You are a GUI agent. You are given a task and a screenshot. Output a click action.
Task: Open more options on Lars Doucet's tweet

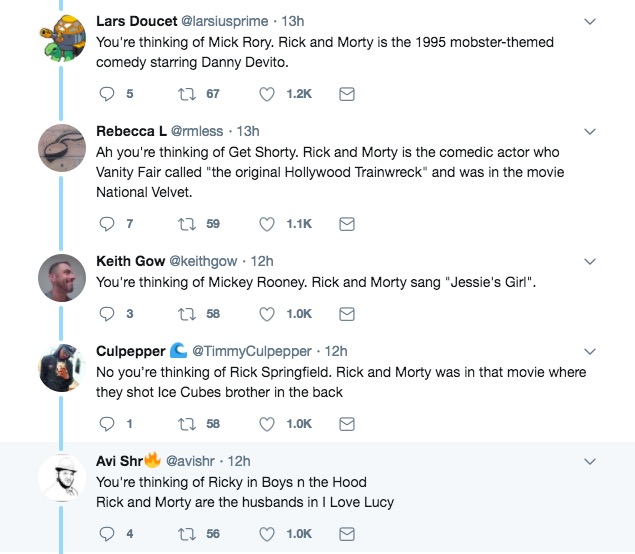(x=590, y=21)
